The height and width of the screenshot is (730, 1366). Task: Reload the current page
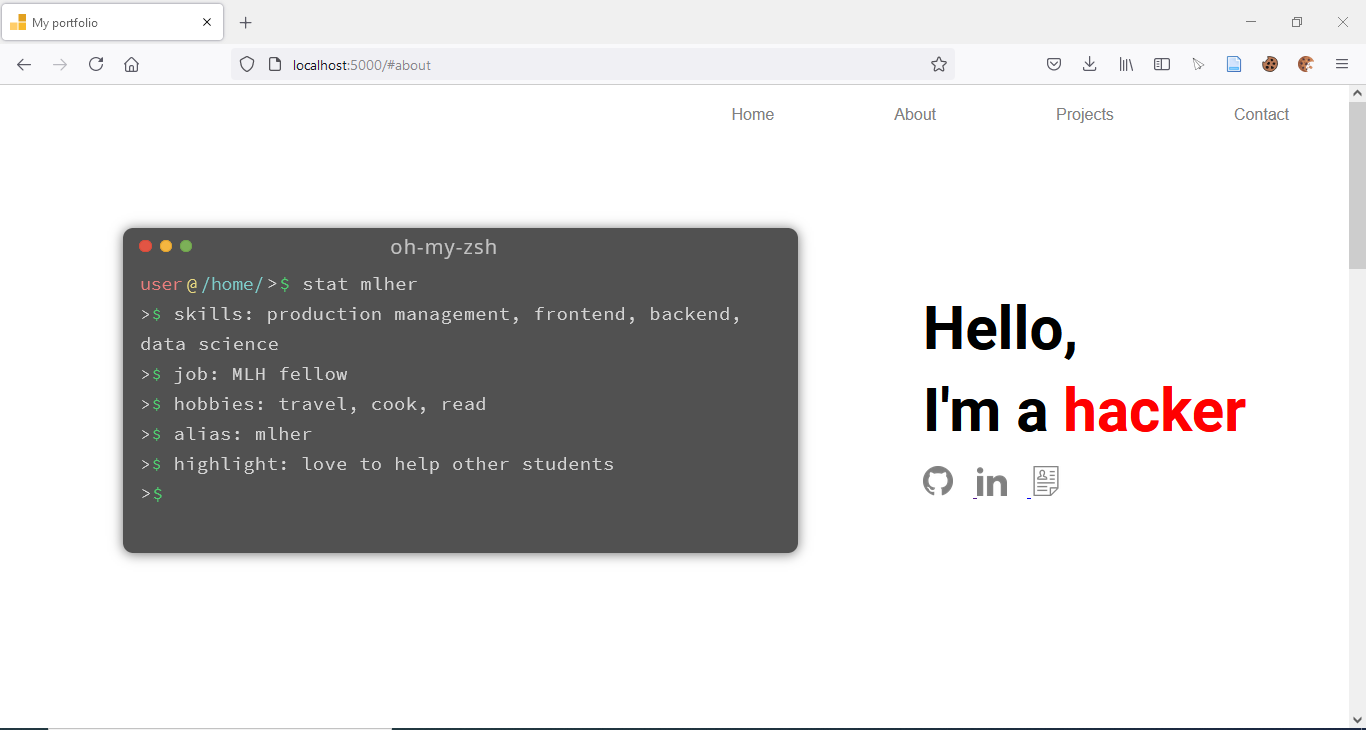[x=96, y=64]
